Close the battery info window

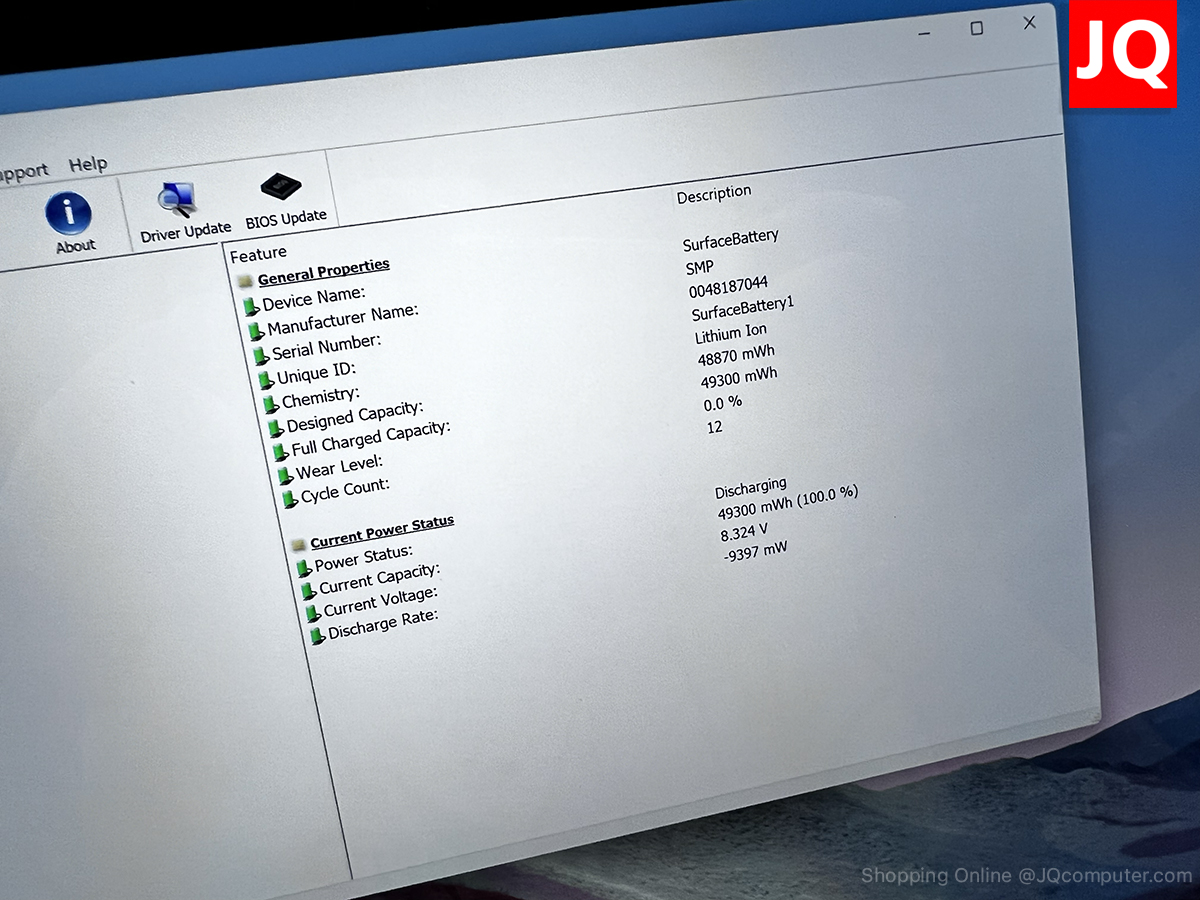coord(1030,23)
